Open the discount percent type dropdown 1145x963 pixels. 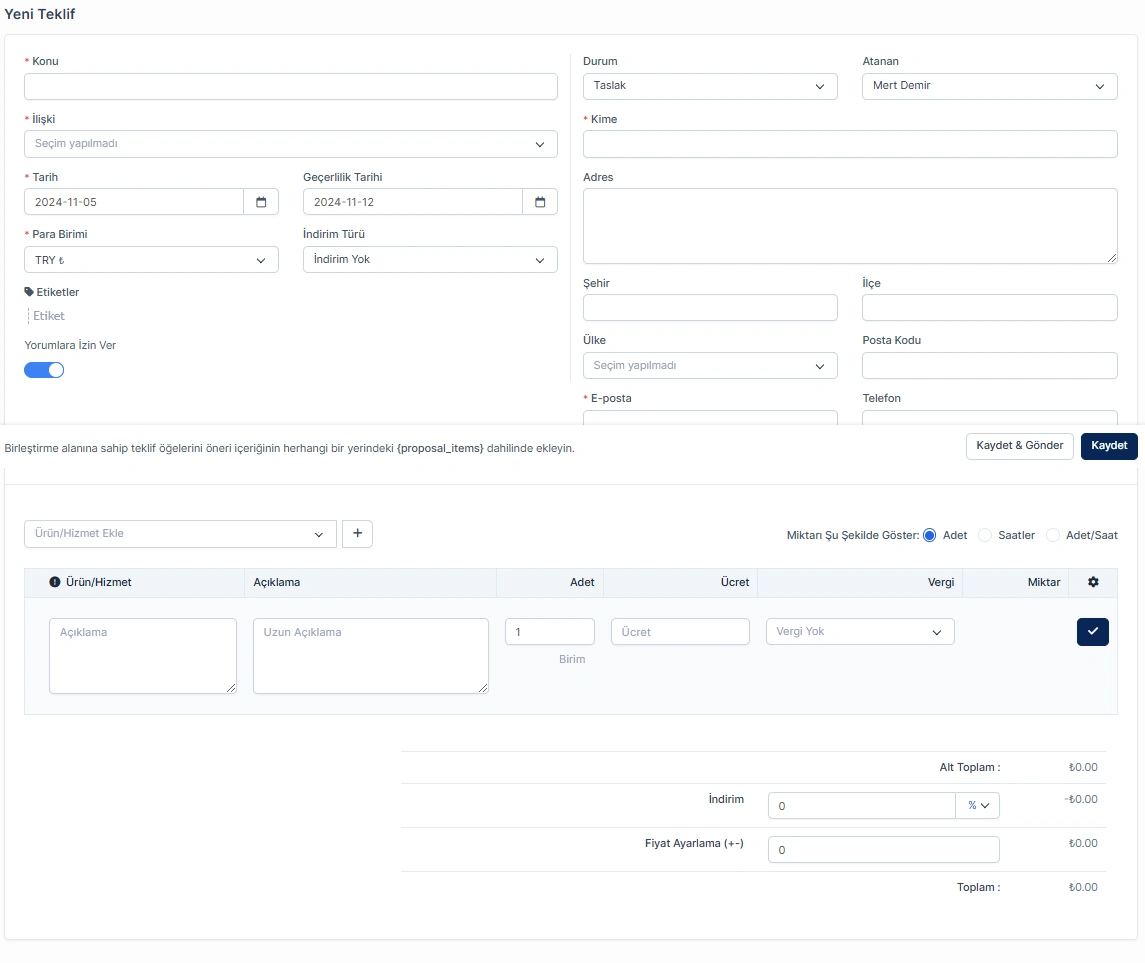click(977, 805)
